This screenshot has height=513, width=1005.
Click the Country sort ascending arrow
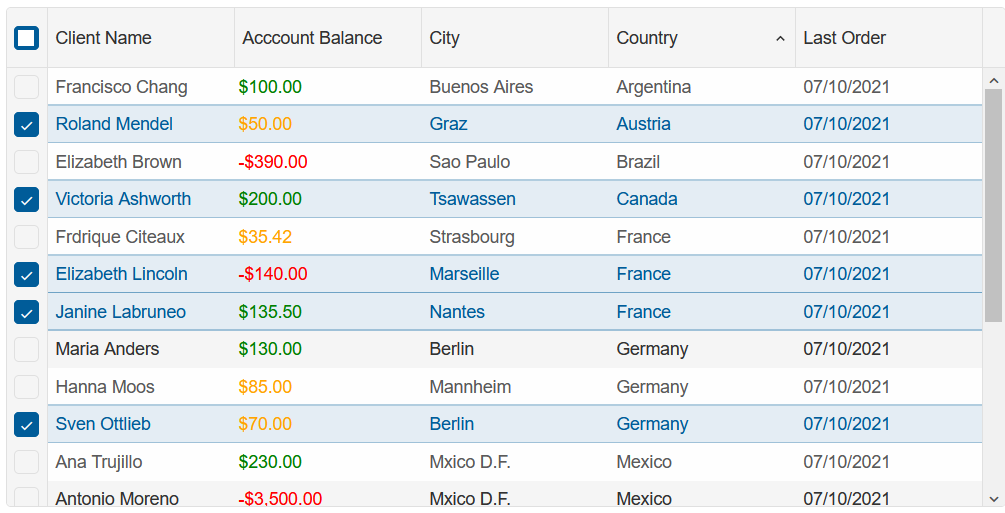[780, 38]
